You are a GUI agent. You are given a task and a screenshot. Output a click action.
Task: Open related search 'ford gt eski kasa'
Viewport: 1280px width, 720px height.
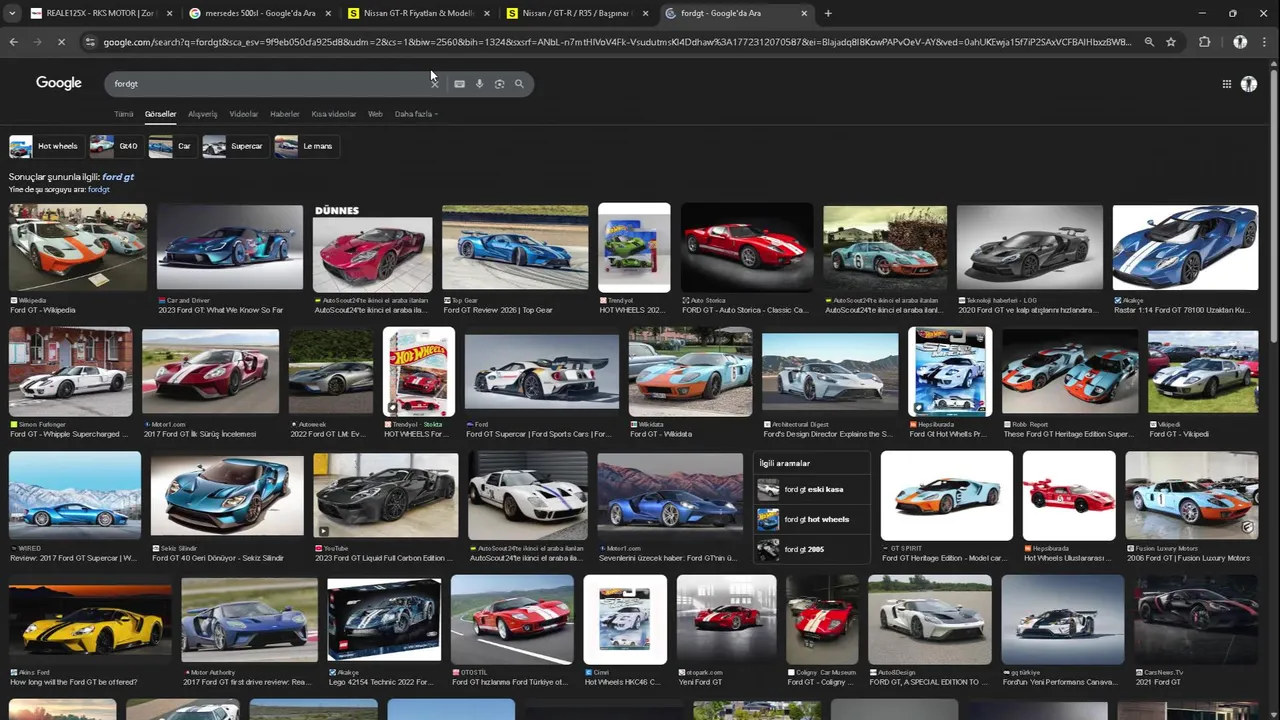(x=811, y=489)
